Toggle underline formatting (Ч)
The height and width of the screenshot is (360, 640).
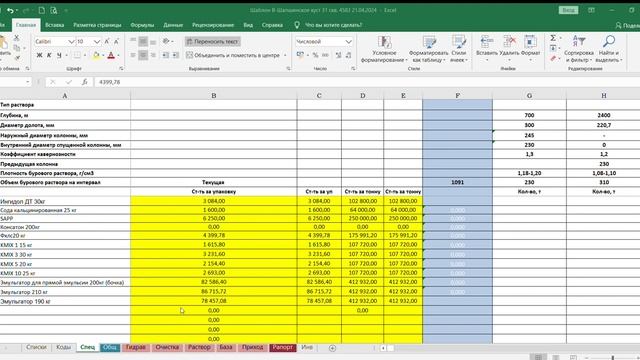59,55
